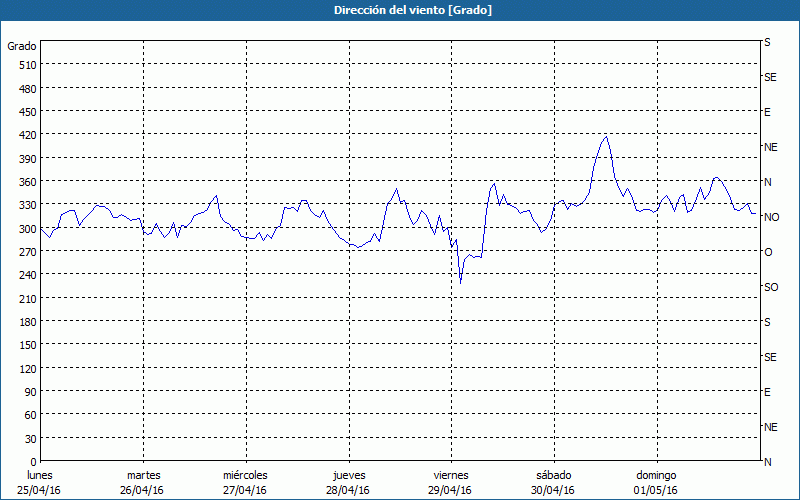Select the 'SO' compass direction label

770,287
